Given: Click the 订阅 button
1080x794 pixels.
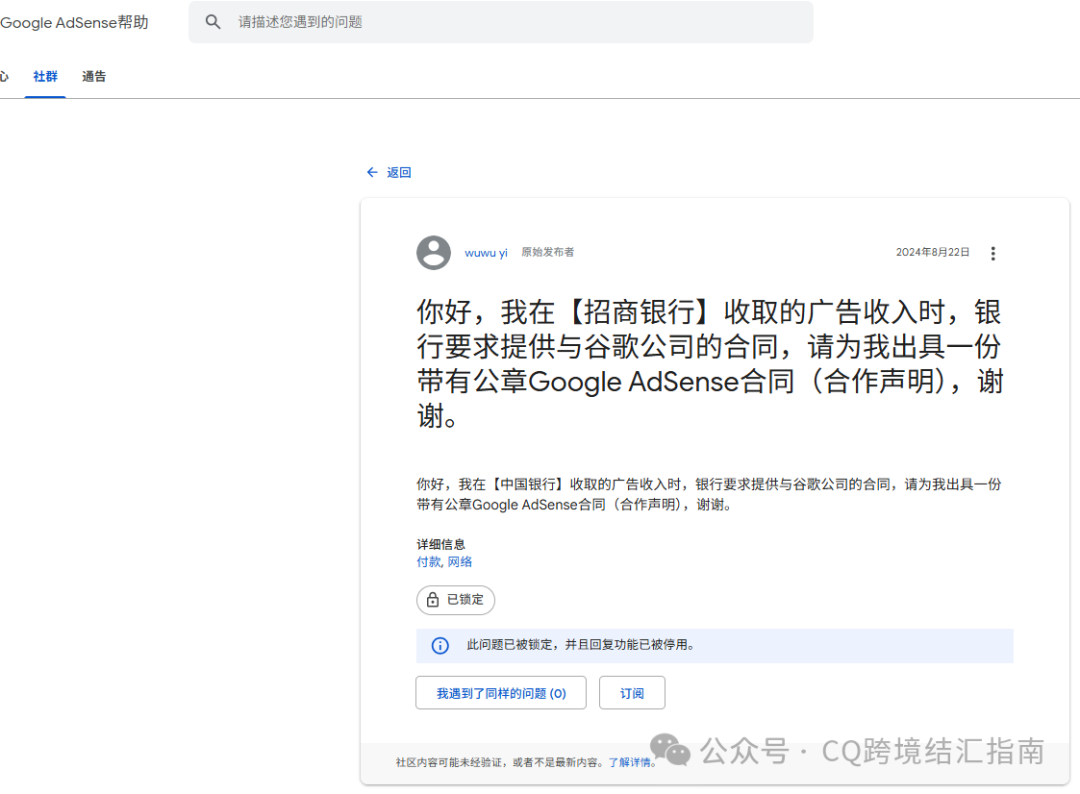Looking at the screenshot, I should [x=632, y=692].
